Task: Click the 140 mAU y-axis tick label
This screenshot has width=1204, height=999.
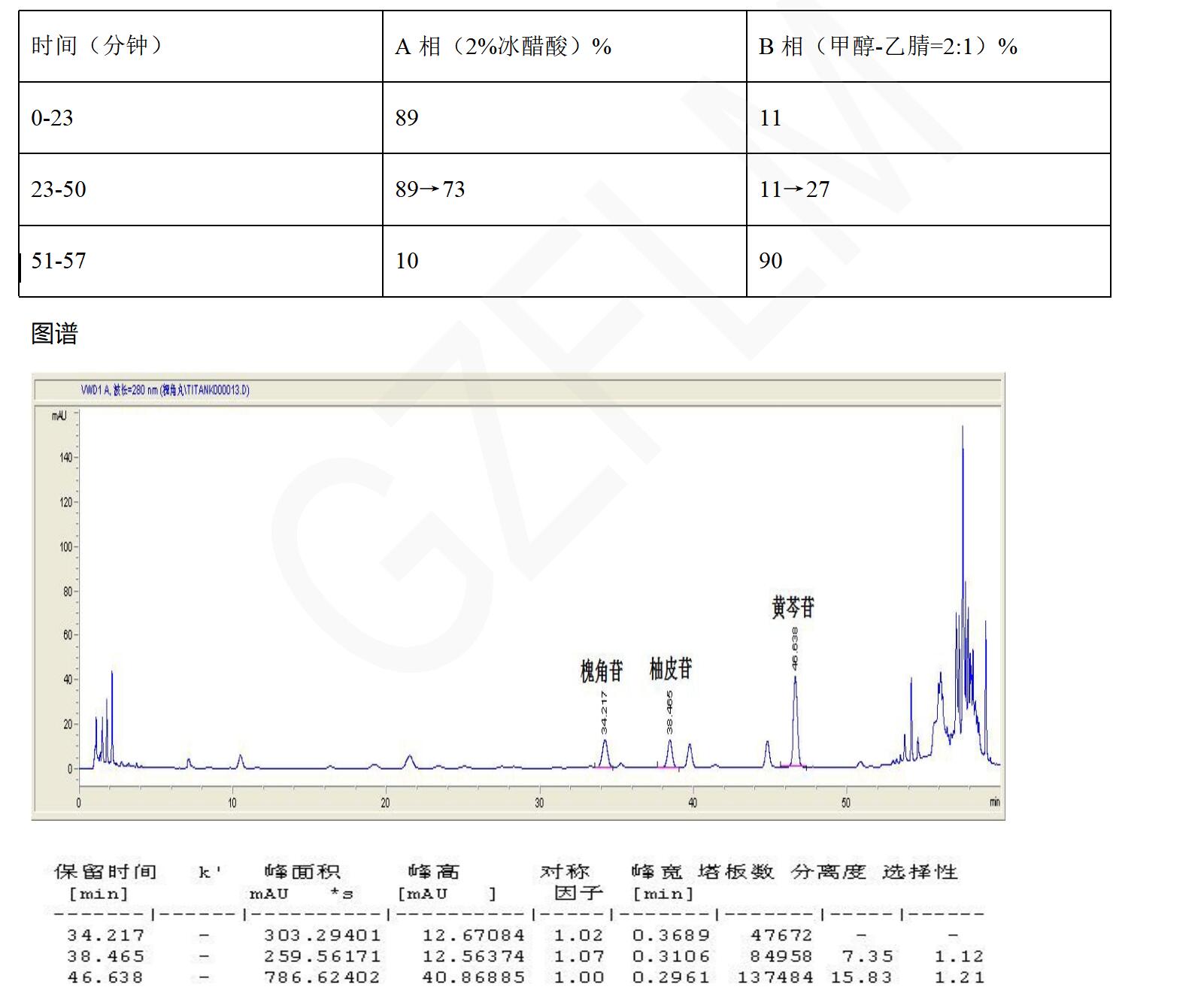Action: click(65, 458)
